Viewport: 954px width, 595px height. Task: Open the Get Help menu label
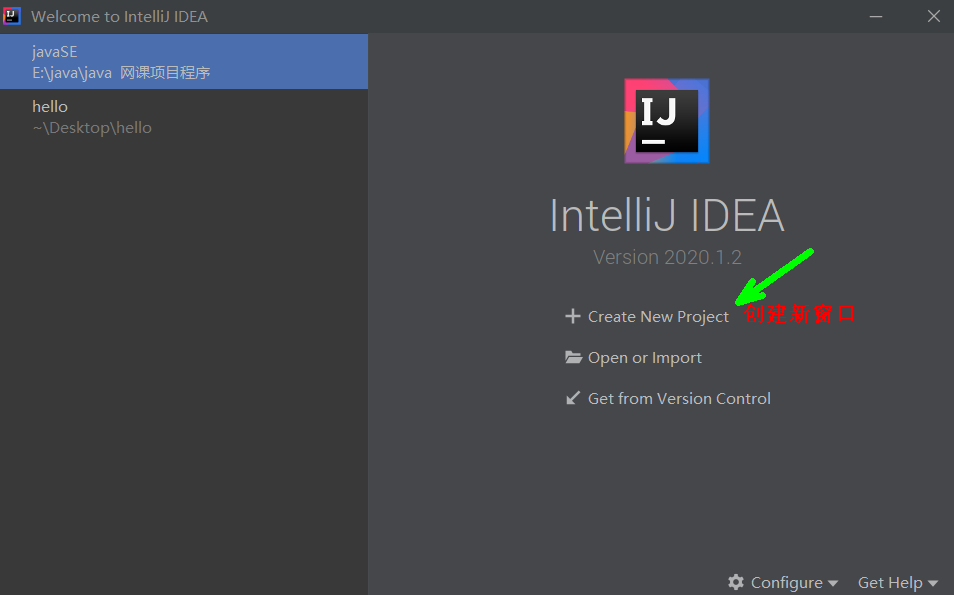coord(889,582)
